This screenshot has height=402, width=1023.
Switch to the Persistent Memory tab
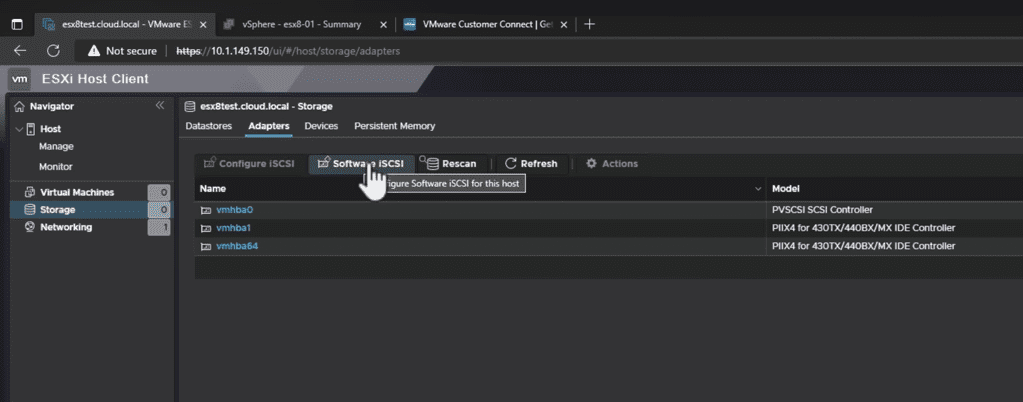click(395, 126)
